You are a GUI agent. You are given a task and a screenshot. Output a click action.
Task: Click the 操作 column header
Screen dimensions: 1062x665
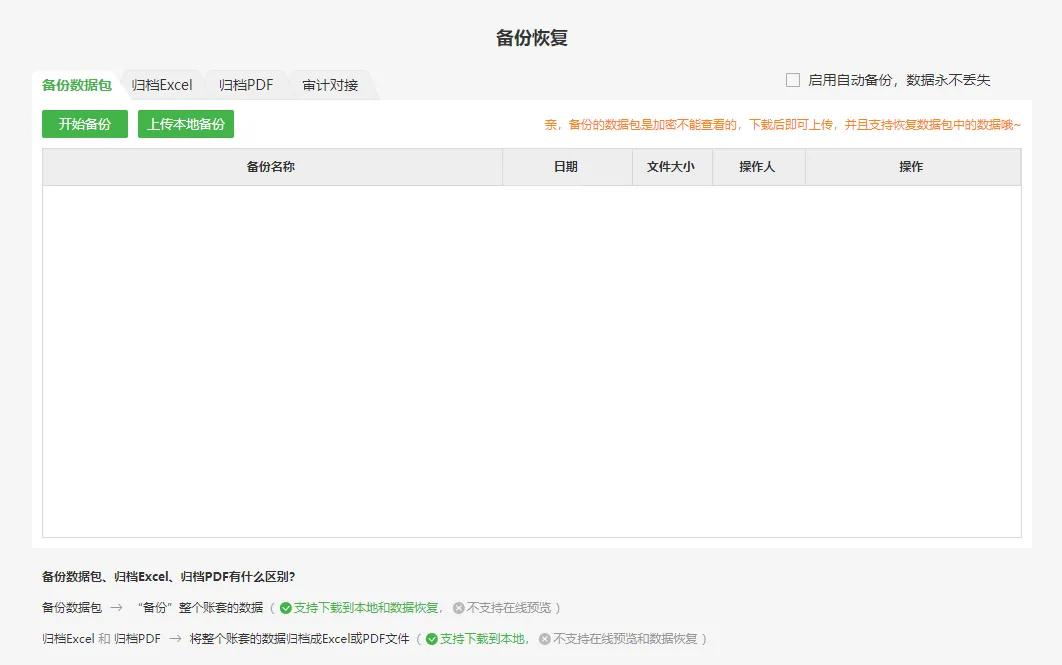pos(911,167)
